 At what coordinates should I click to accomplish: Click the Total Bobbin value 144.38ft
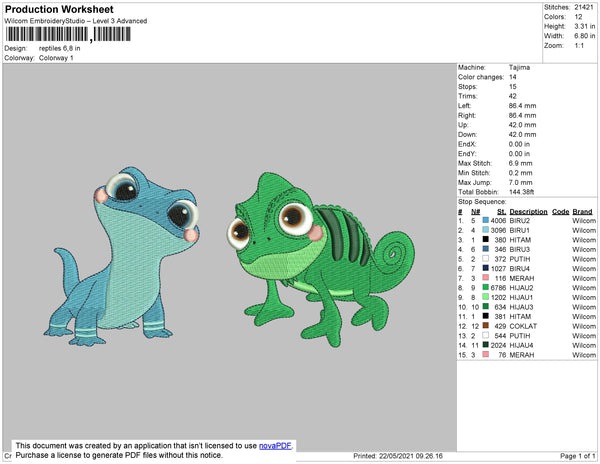coord(521,192)
